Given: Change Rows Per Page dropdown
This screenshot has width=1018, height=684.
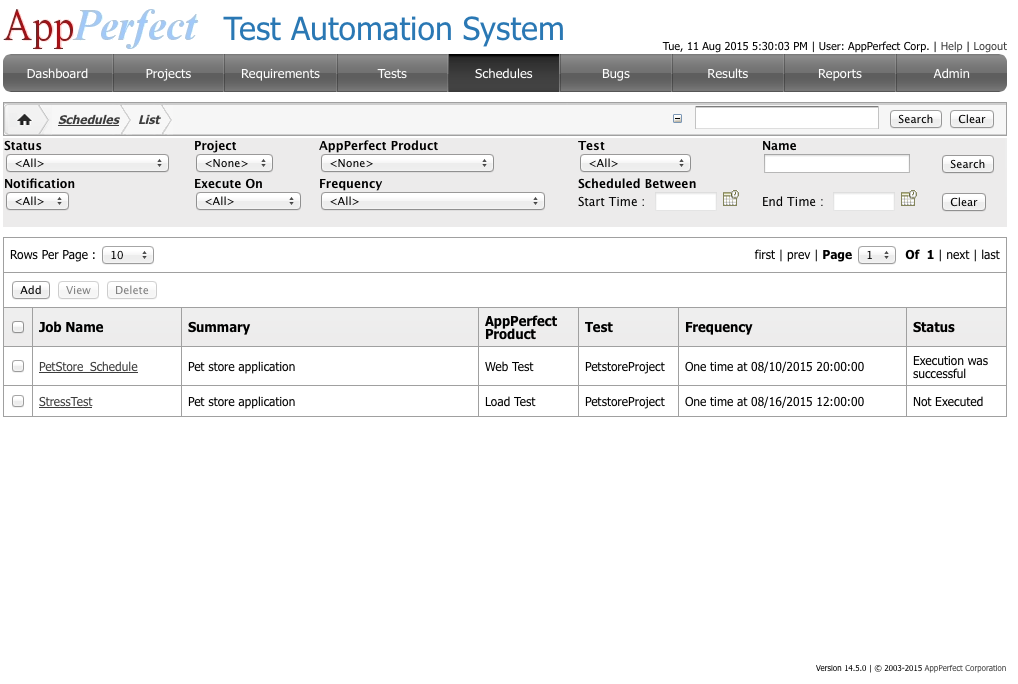Looking at the screenshot, I should click(x=128, y=255).
